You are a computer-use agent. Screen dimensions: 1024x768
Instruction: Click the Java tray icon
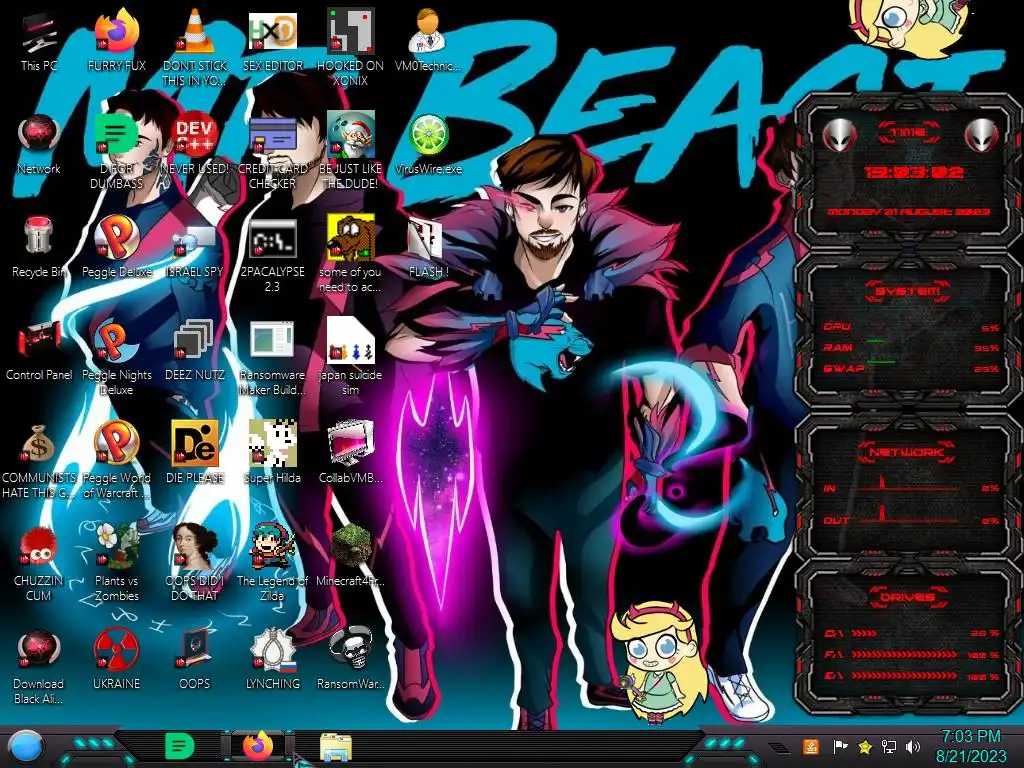click(811, 746)
